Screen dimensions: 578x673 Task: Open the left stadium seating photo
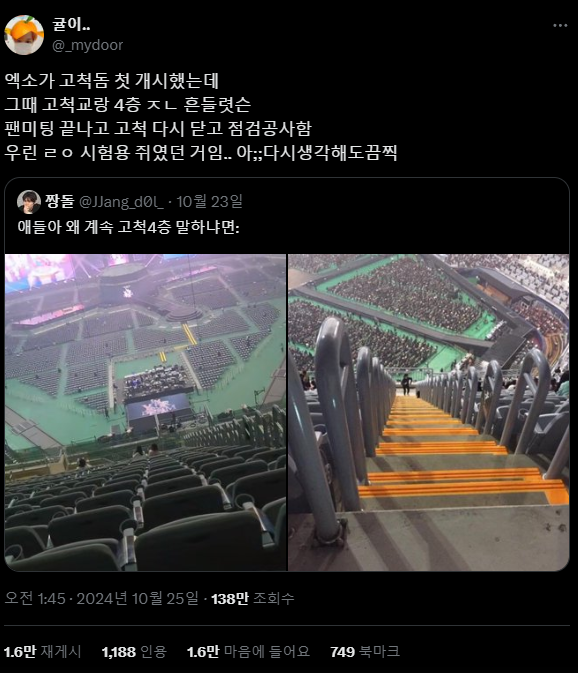coord(145,412)
